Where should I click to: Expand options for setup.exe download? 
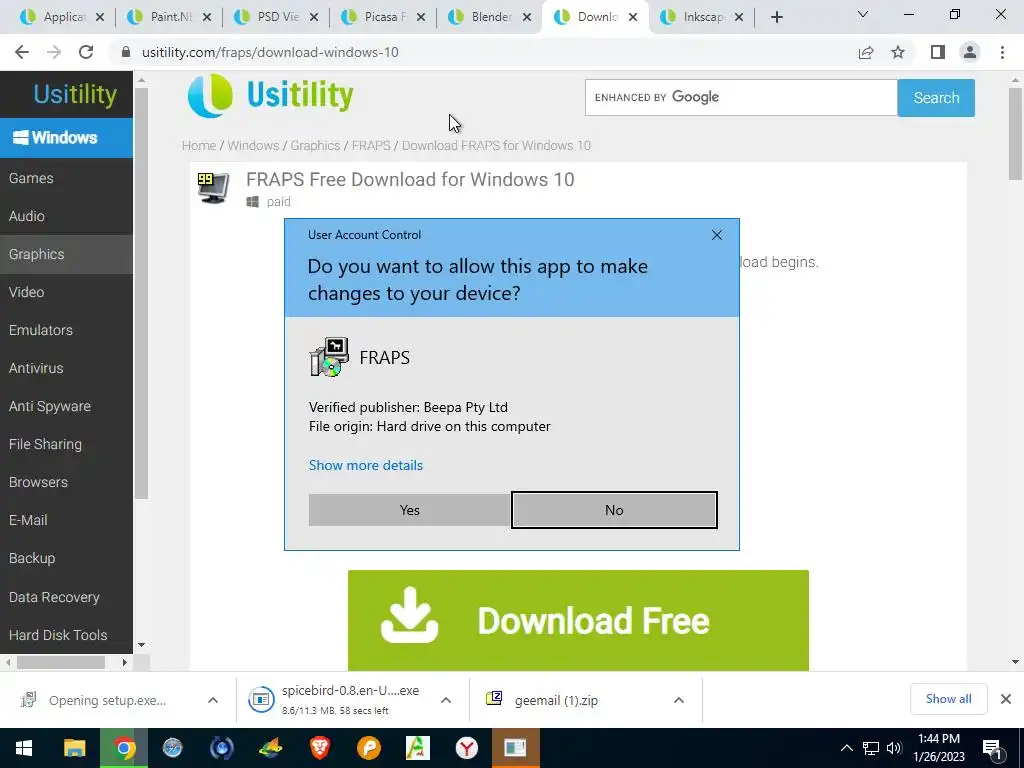tap(213, 700)
